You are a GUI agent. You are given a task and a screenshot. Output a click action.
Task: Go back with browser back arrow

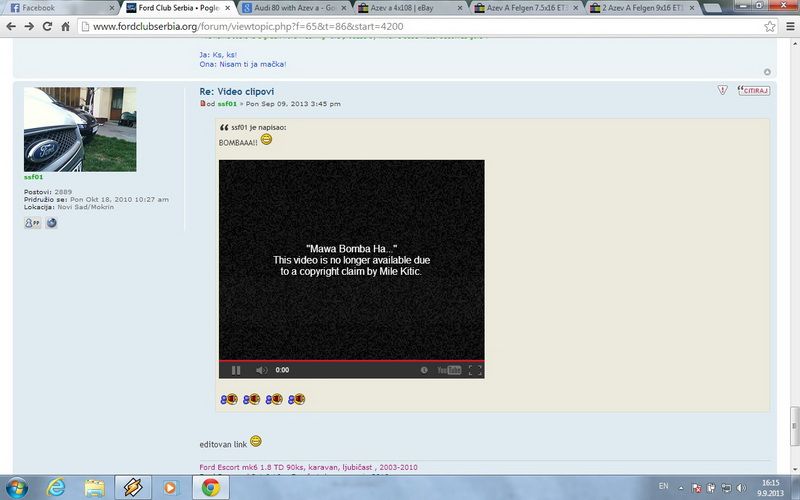(x=11, y=27)
